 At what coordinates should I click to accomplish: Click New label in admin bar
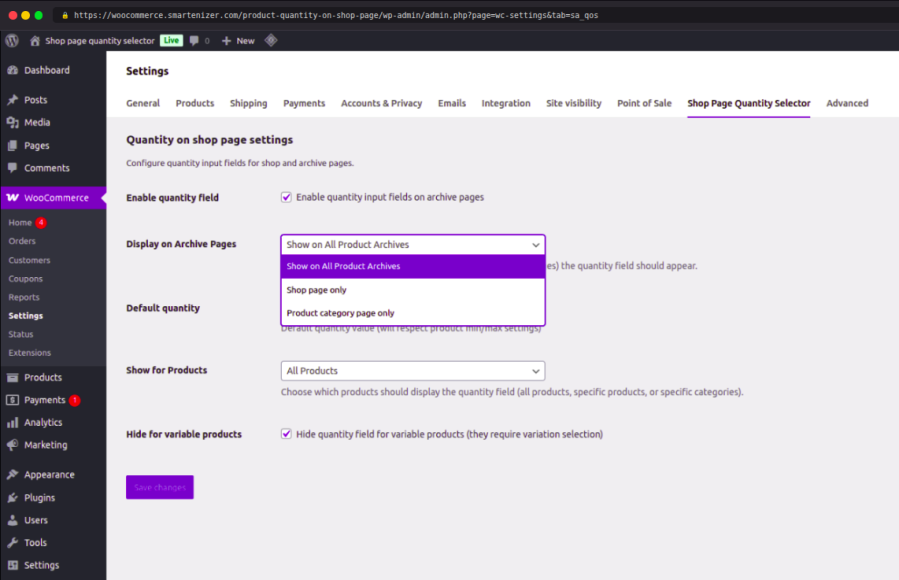[x=245, y=41]
